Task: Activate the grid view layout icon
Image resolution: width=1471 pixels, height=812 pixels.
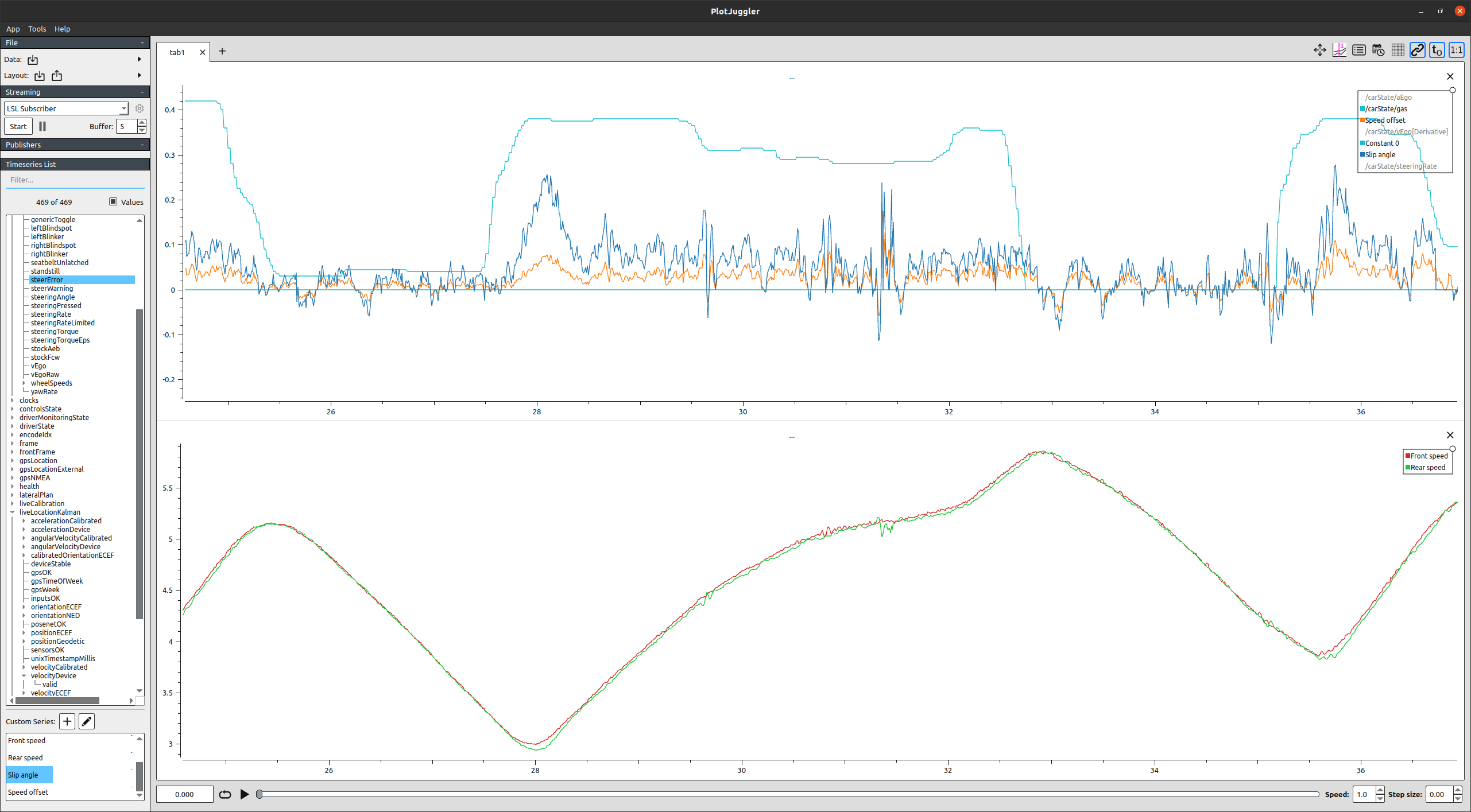Action: 1397,50
